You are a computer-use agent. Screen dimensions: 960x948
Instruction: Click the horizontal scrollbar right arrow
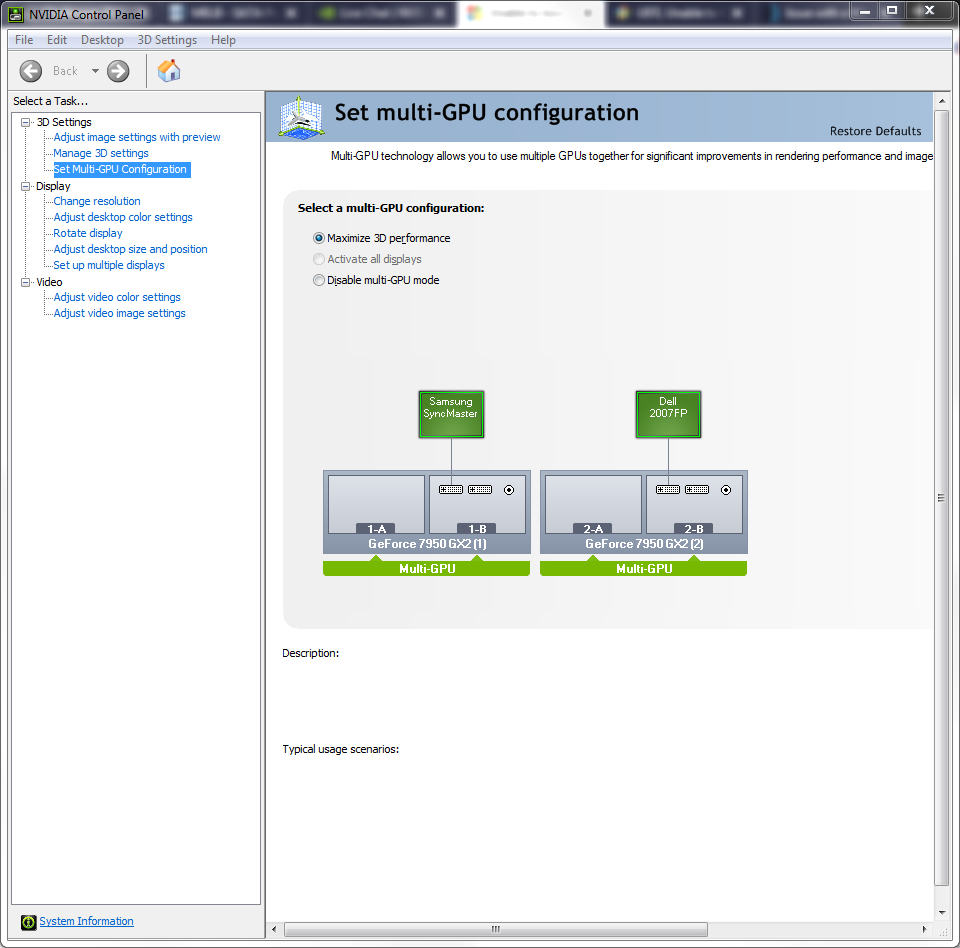pos(924,930)
